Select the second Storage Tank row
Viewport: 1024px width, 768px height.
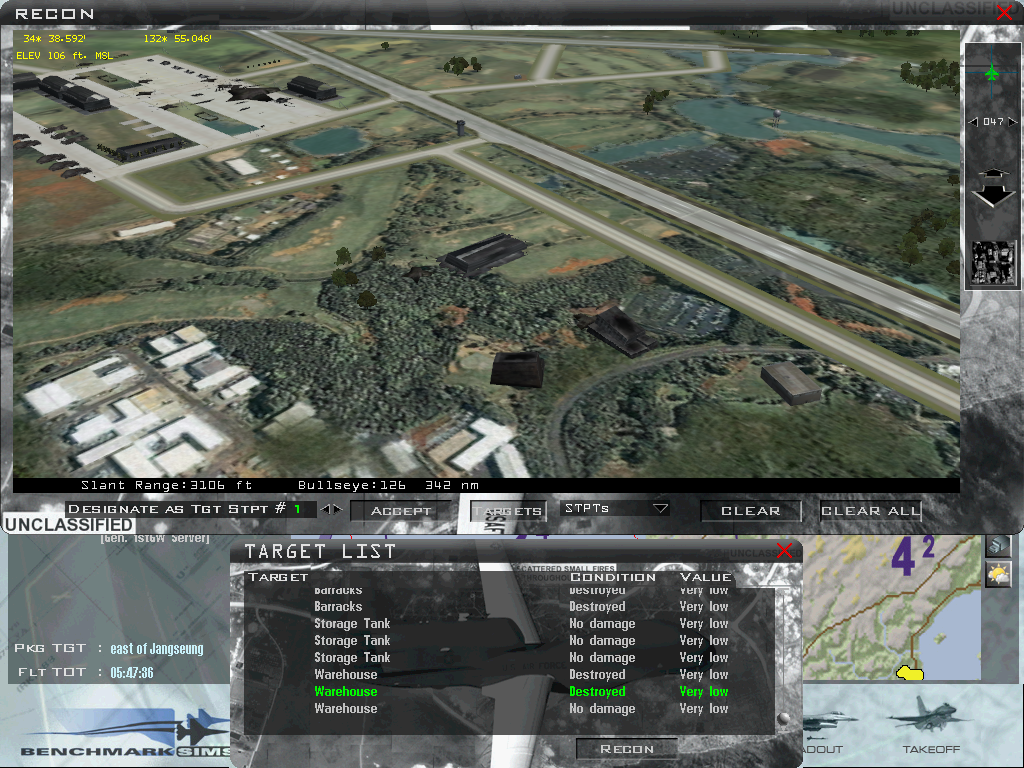[x=521, y=641]
